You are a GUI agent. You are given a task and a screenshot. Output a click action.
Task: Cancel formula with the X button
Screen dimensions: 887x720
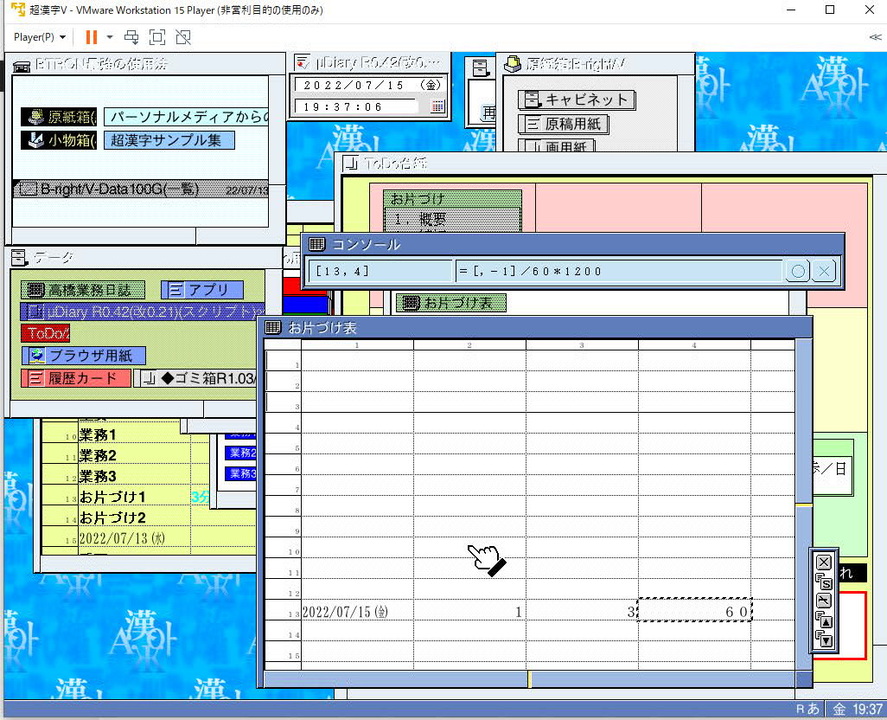click(824, 271)
